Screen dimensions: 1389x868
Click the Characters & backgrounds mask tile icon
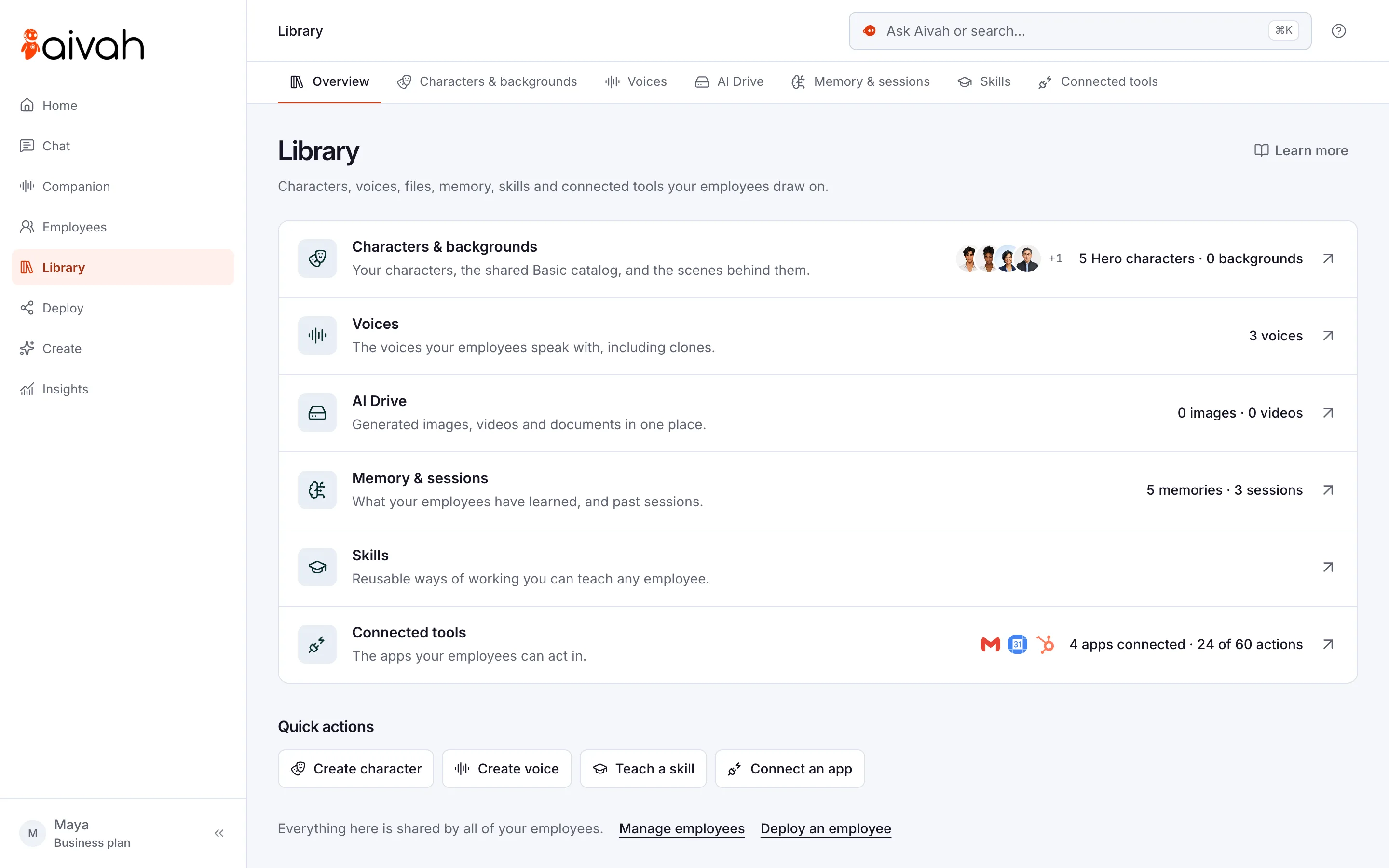click(317, 259)
